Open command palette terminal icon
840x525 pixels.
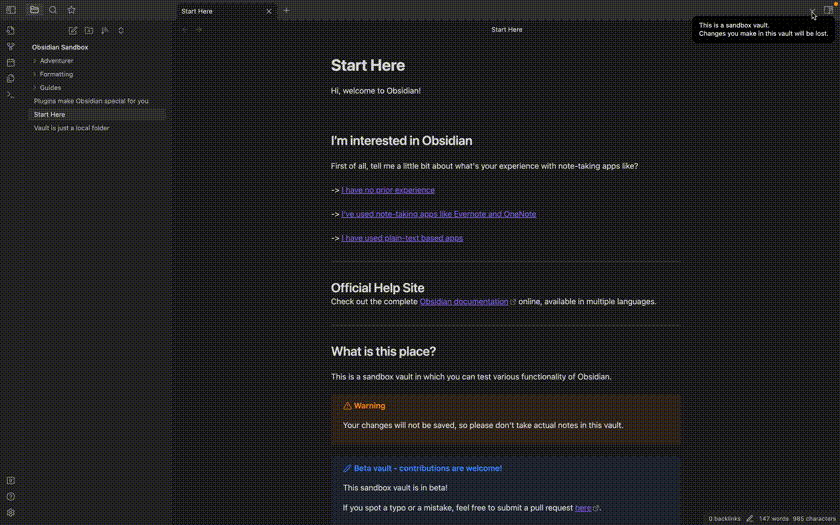click(x=11, y=95)
